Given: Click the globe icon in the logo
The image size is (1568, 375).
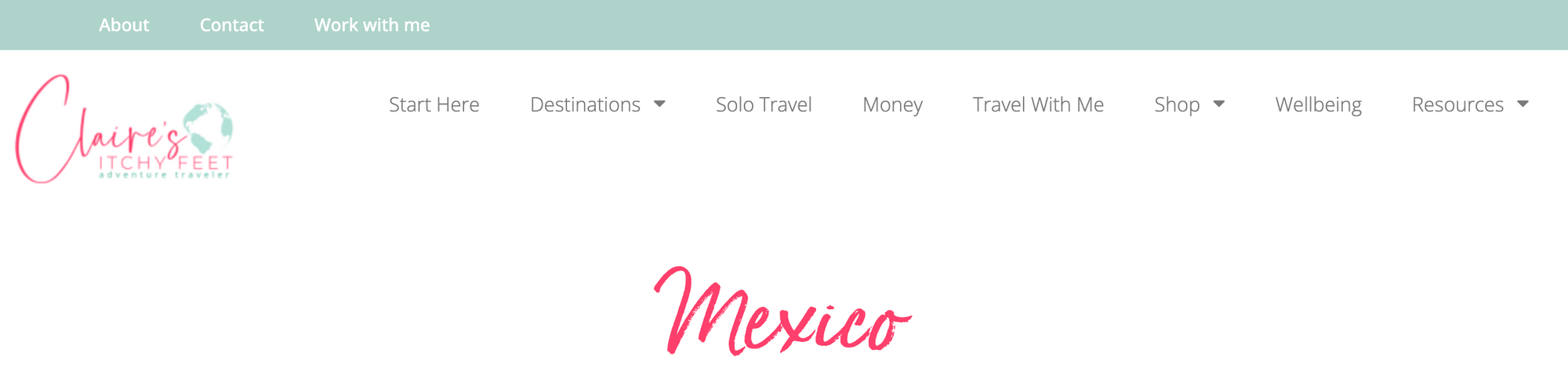Looking at the screenshot, I should (209, 128).
